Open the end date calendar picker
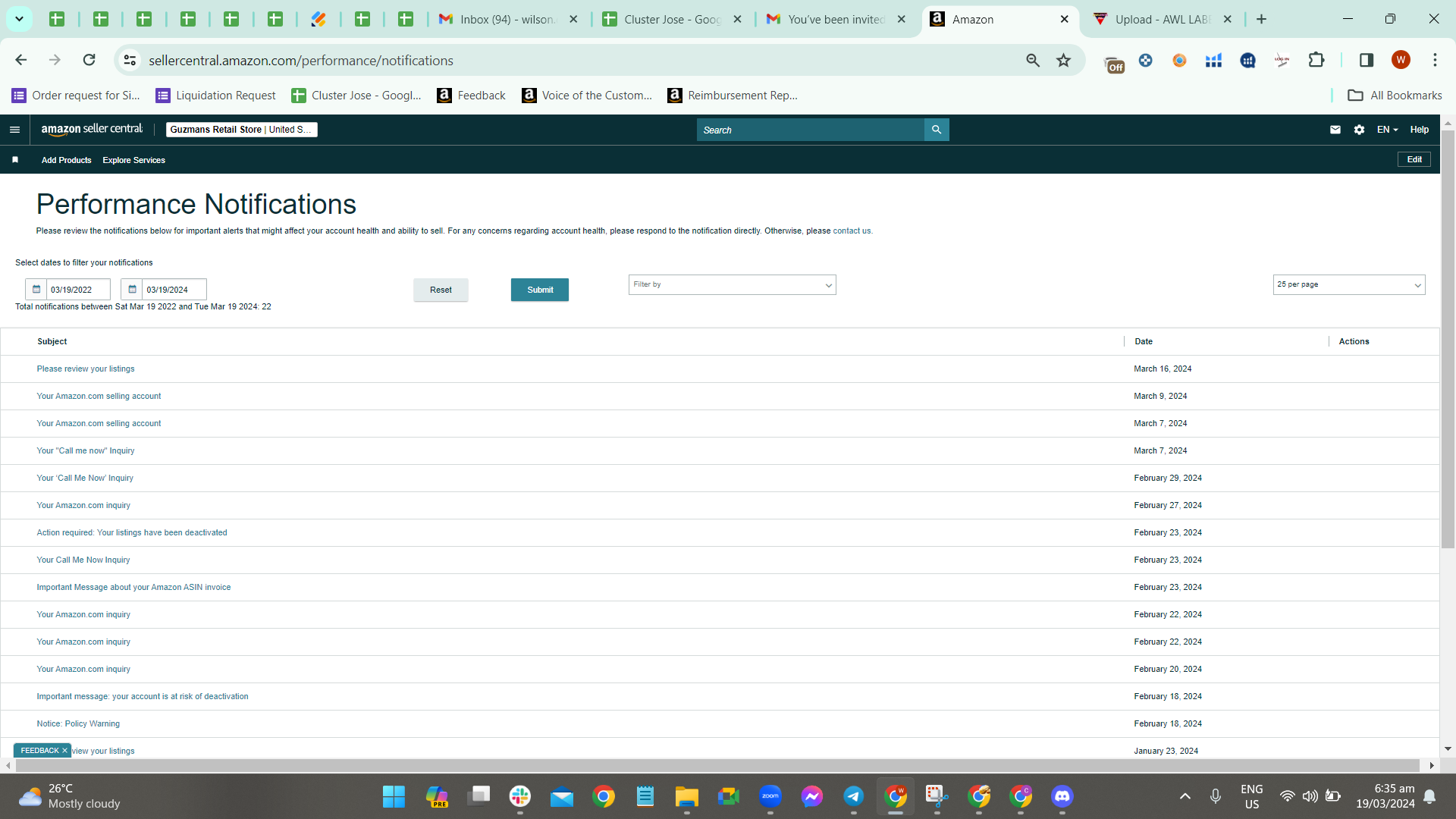The width and height of the screenshot is (1456, 819). point(132,290)
